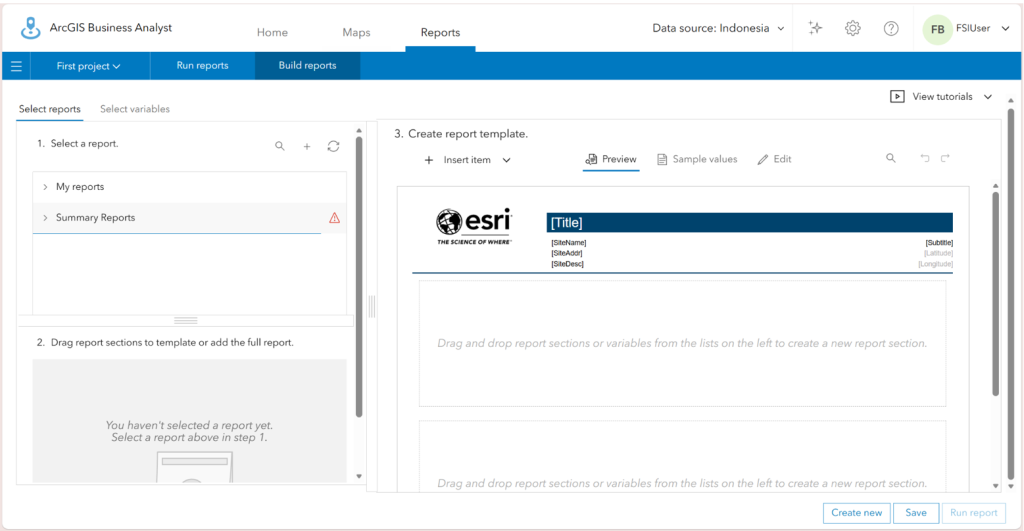This screenshot has width=1024, height=531.
Task: Redo the template change
Action: (945, 158)
